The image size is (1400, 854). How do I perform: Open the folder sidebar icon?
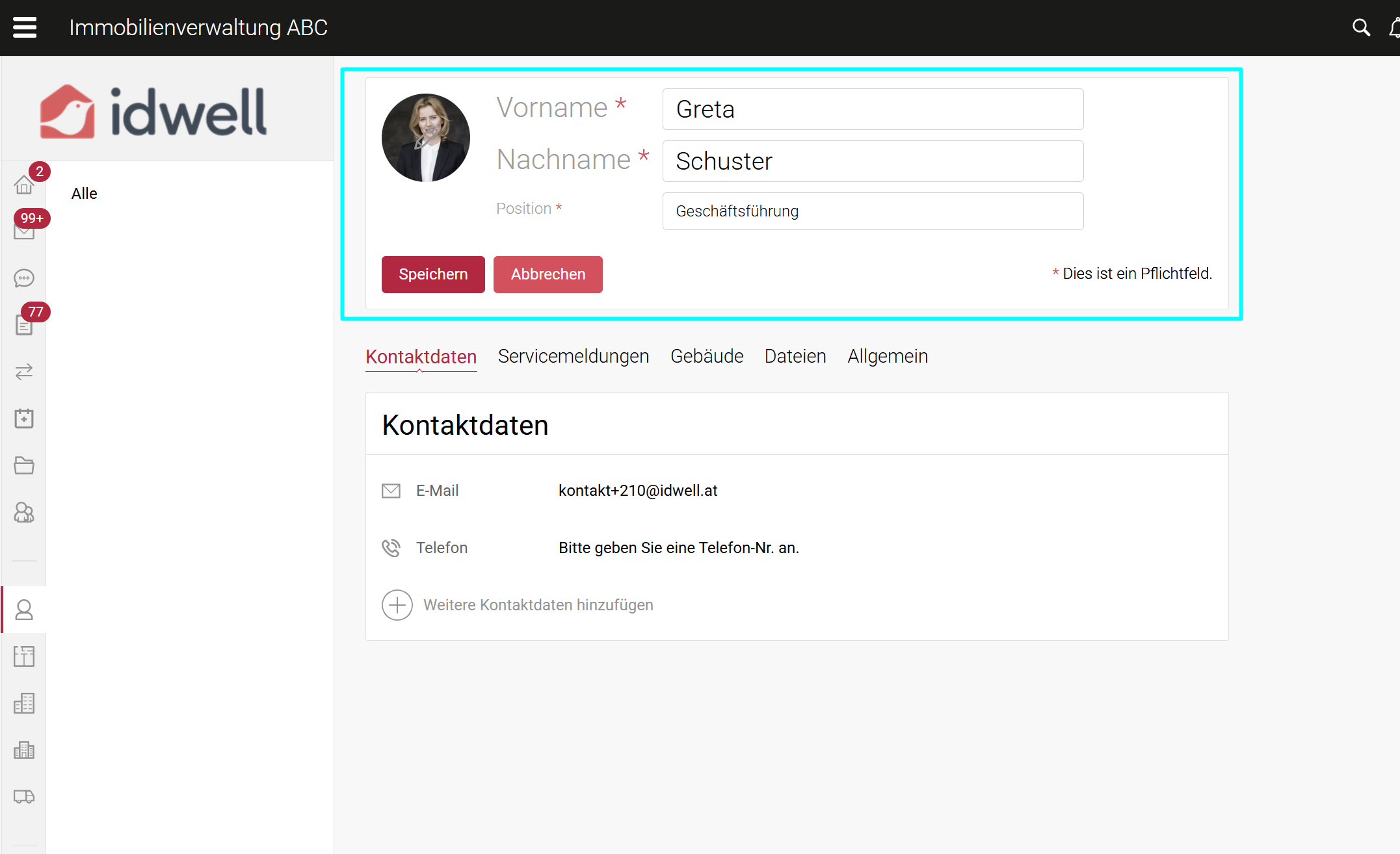24,465
